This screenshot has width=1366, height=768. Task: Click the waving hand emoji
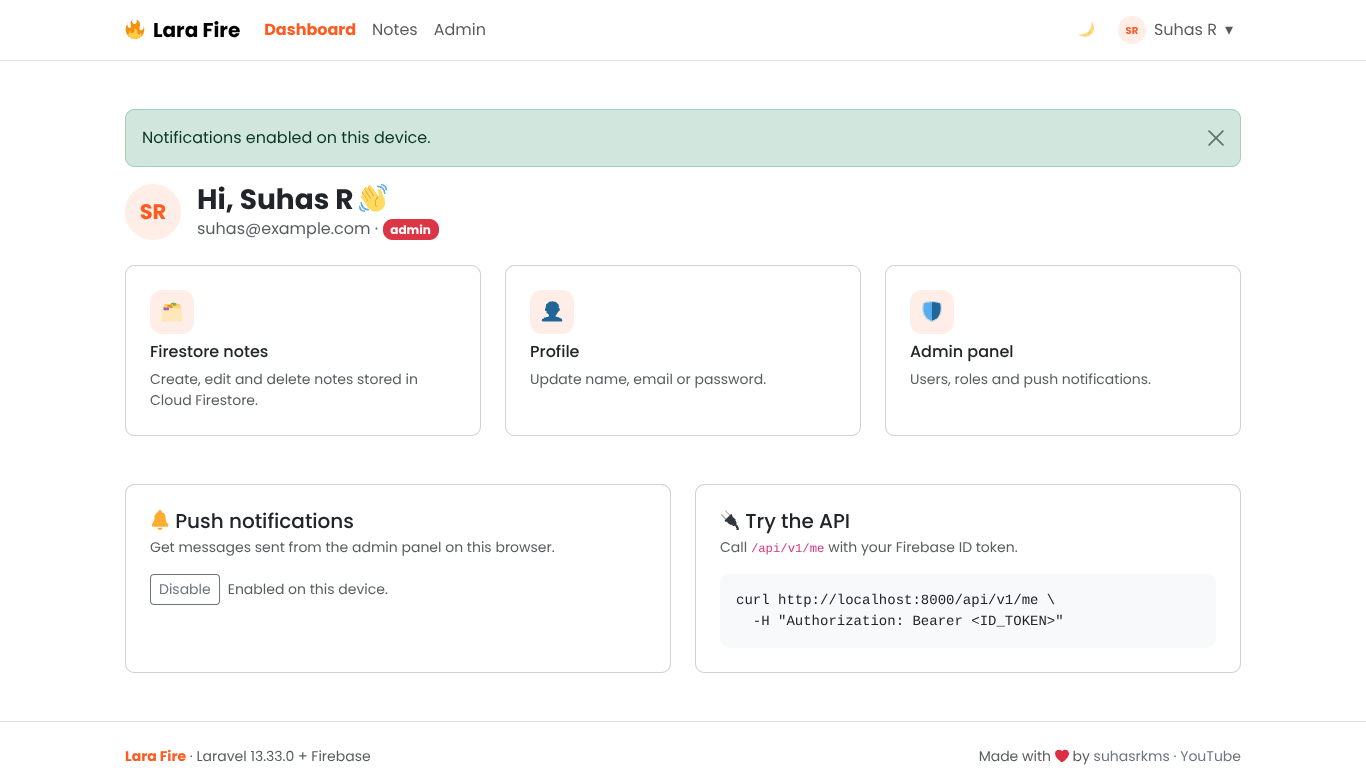click(x=373, y=198)
